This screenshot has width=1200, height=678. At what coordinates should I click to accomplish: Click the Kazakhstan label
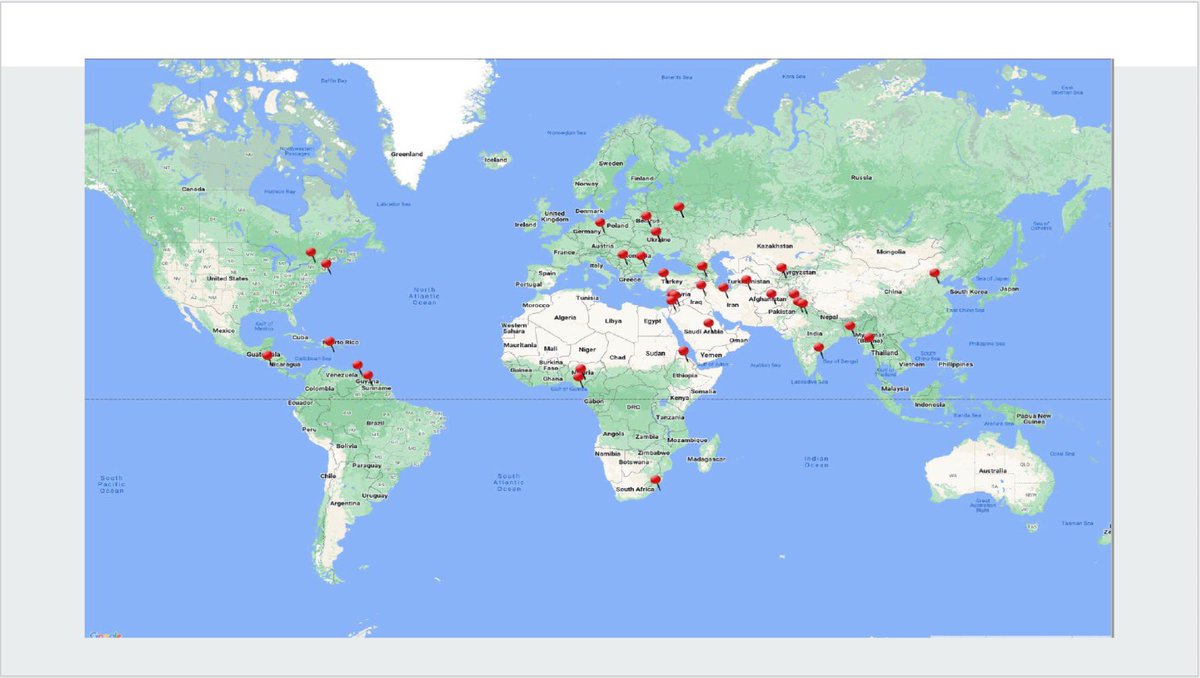[x=774, y=245]
